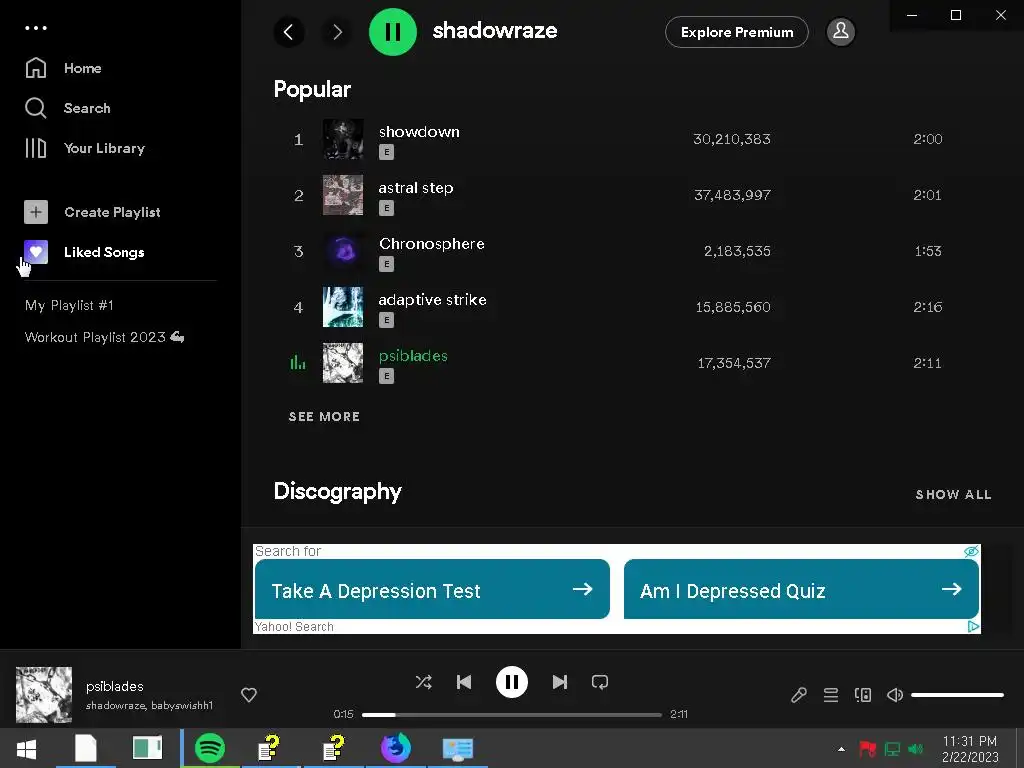Select the psiblades track title
The image size is (1024, 768).
pos(413,356)
